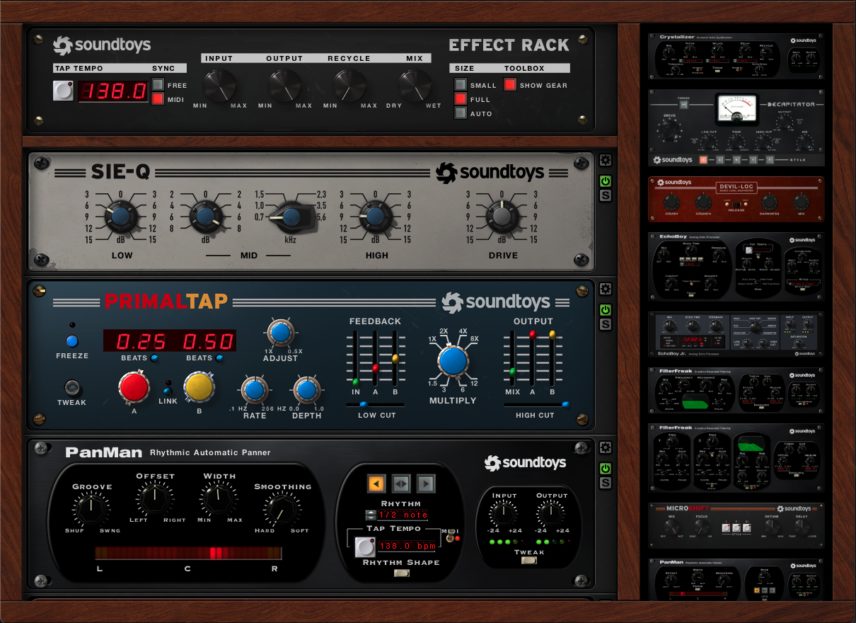This screenshot has height=623, width=856.
Task: Click the Sie-Q LOW knob
Action: click(x=121, y=216)
